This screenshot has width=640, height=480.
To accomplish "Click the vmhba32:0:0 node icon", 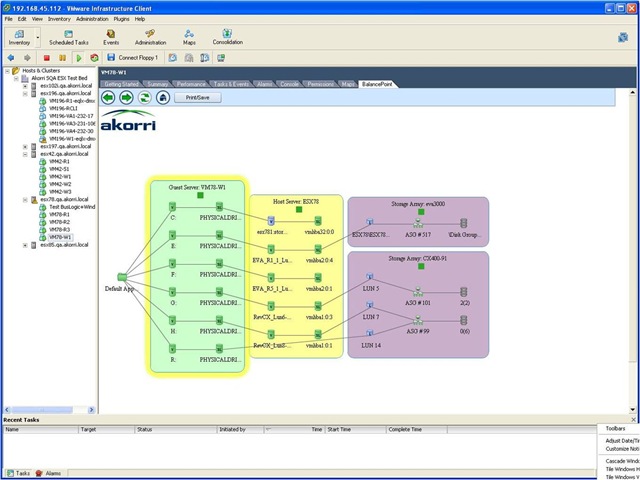I will pyautogui.click(x=318, y=221).
